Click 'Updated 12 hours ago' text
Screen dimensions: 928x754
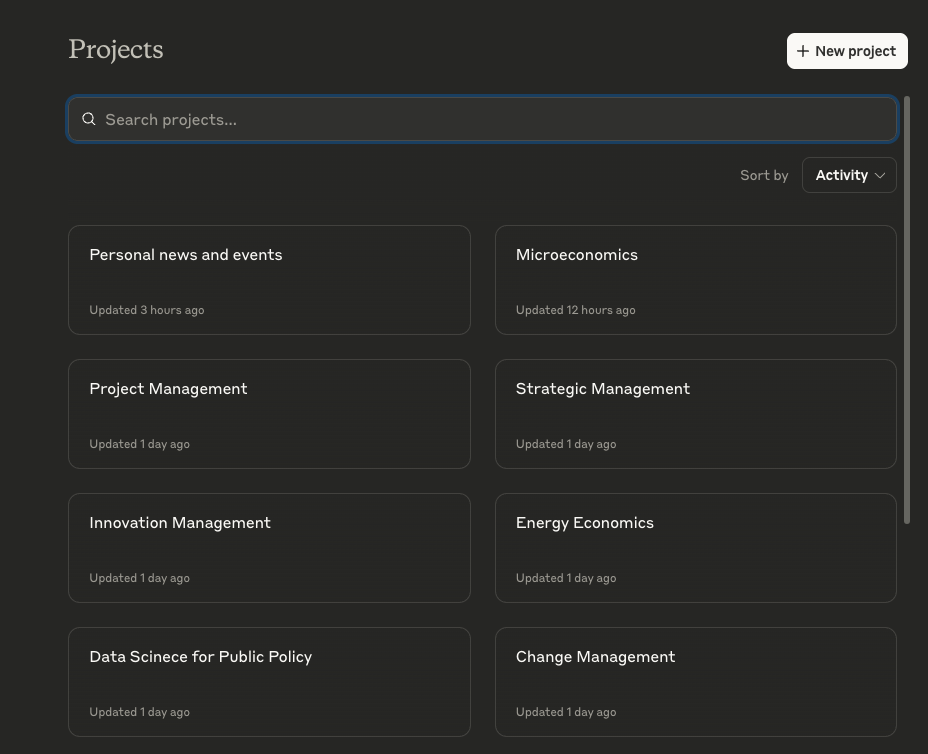tap(575, 310)
